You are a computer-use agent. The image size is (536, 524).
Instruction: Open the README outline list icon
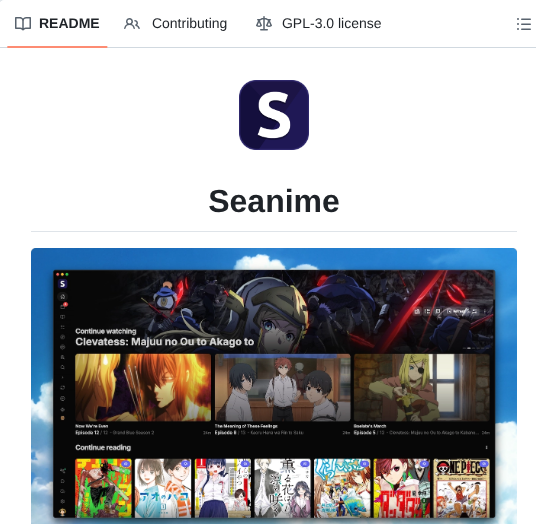[x=523, y=24]
